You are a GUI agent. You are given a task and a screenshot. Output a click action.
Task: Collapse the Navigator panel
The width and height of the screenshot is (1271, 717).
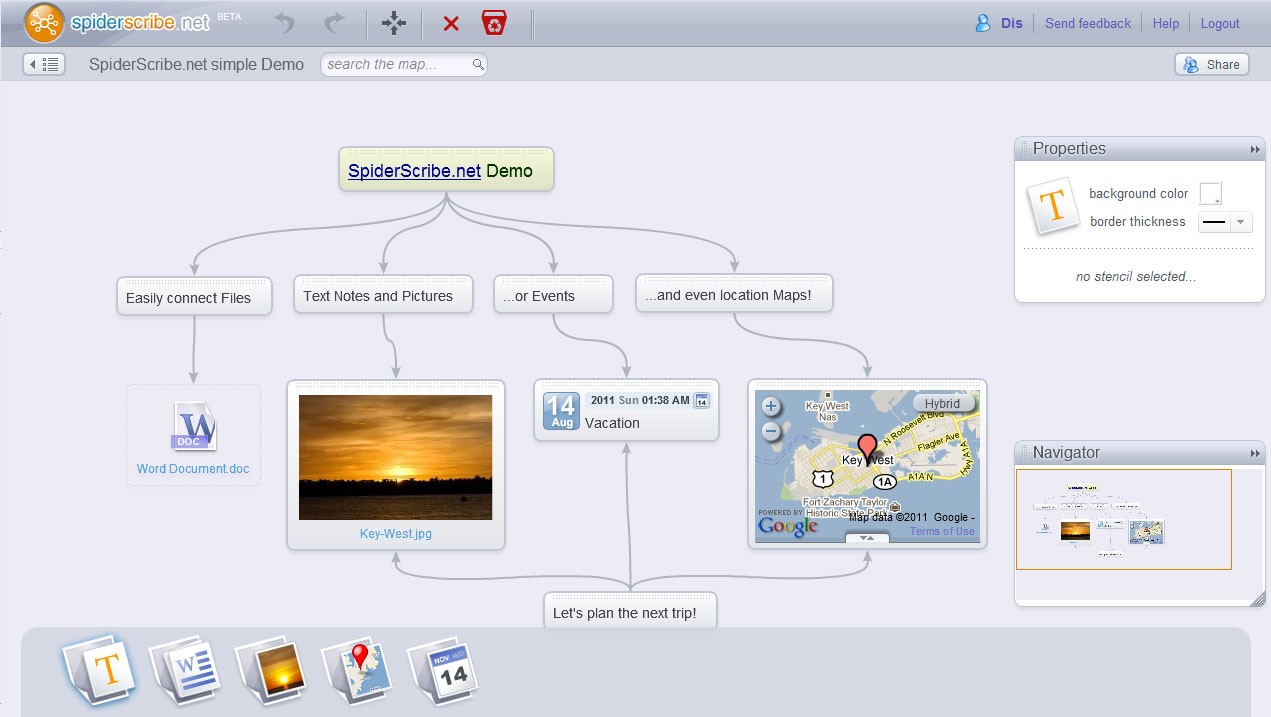(1254, 453)
